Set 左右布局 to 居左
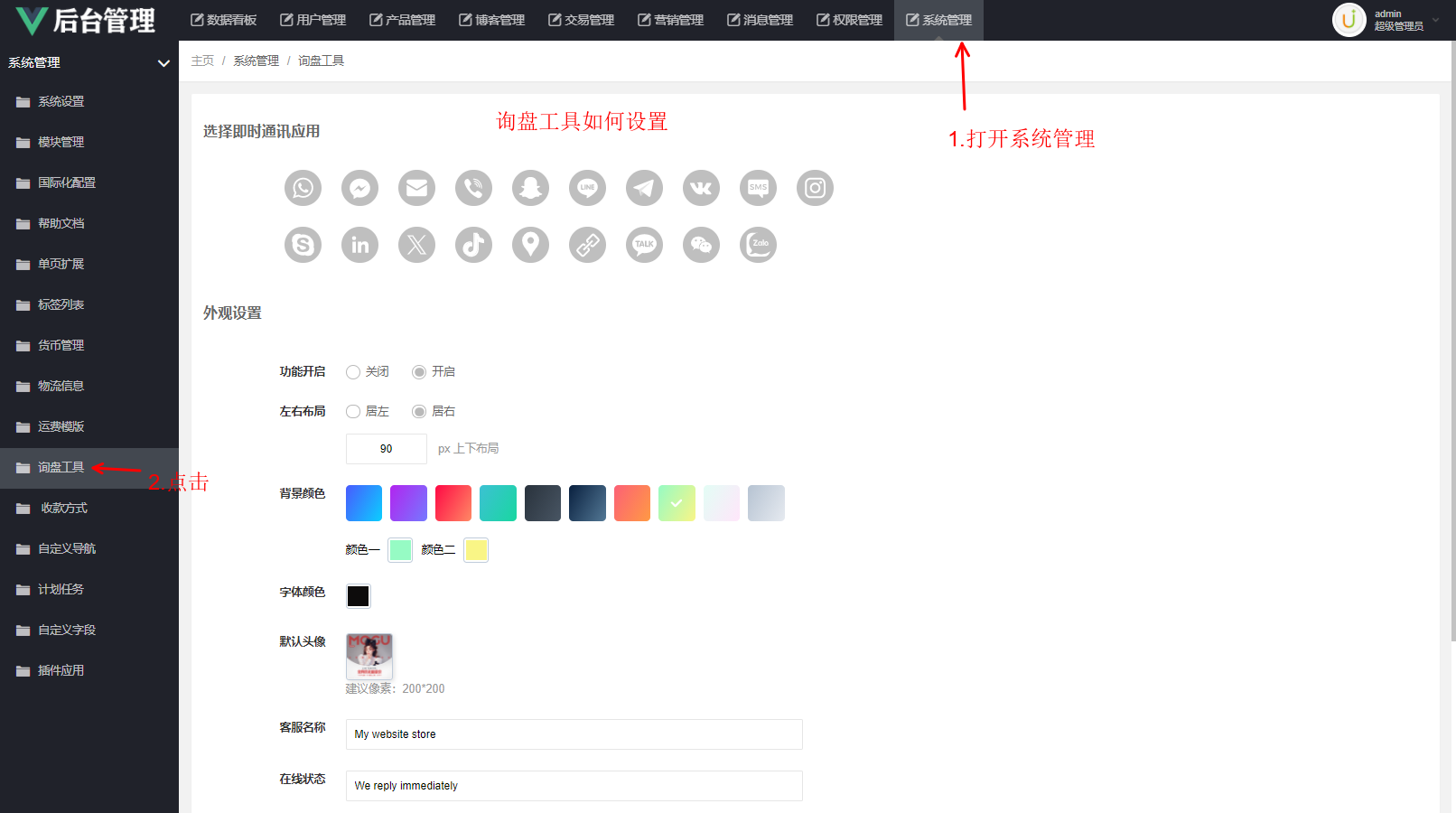Screen dimensions: 1456x813 tap(353, 412)
